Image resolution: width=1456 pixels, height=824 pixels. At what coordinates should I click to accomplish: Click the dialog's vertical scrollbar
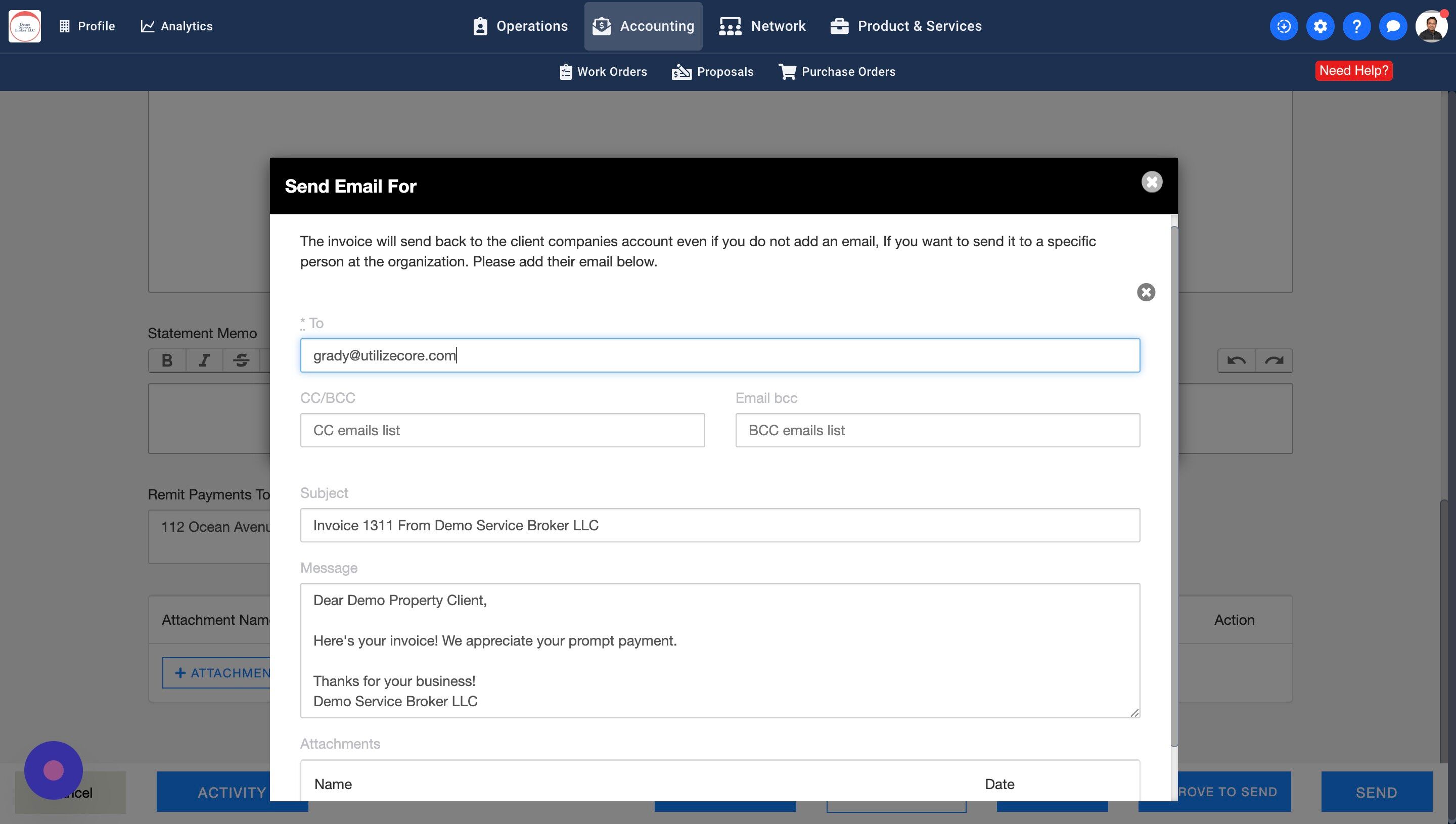point(1173,487)
